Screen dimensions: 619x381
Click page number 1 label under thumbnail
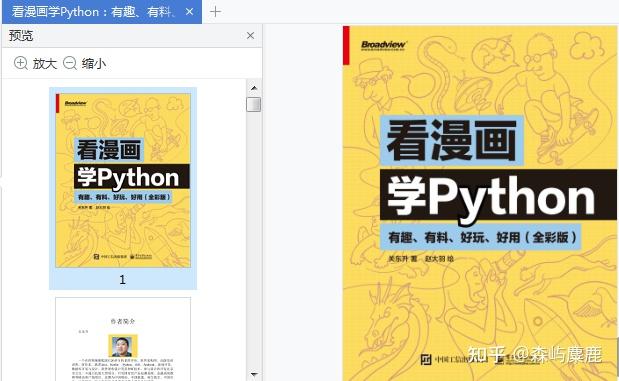pyautogui.click(x=122, y=280)
